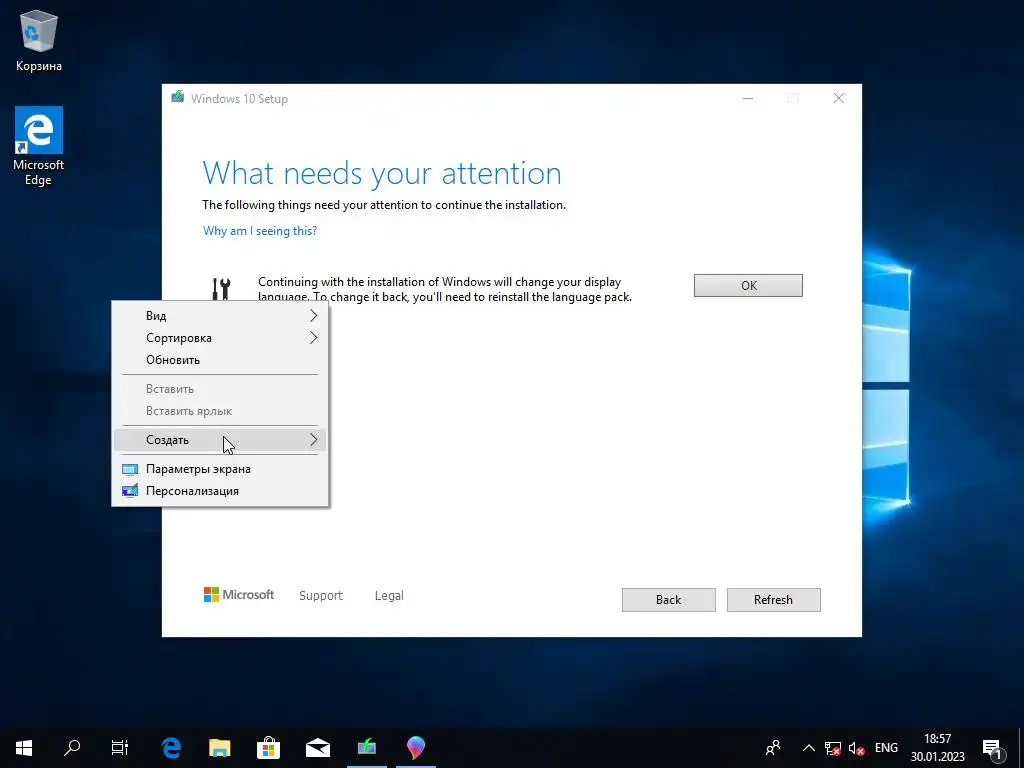Open the Создать submenu

[220, 440]
